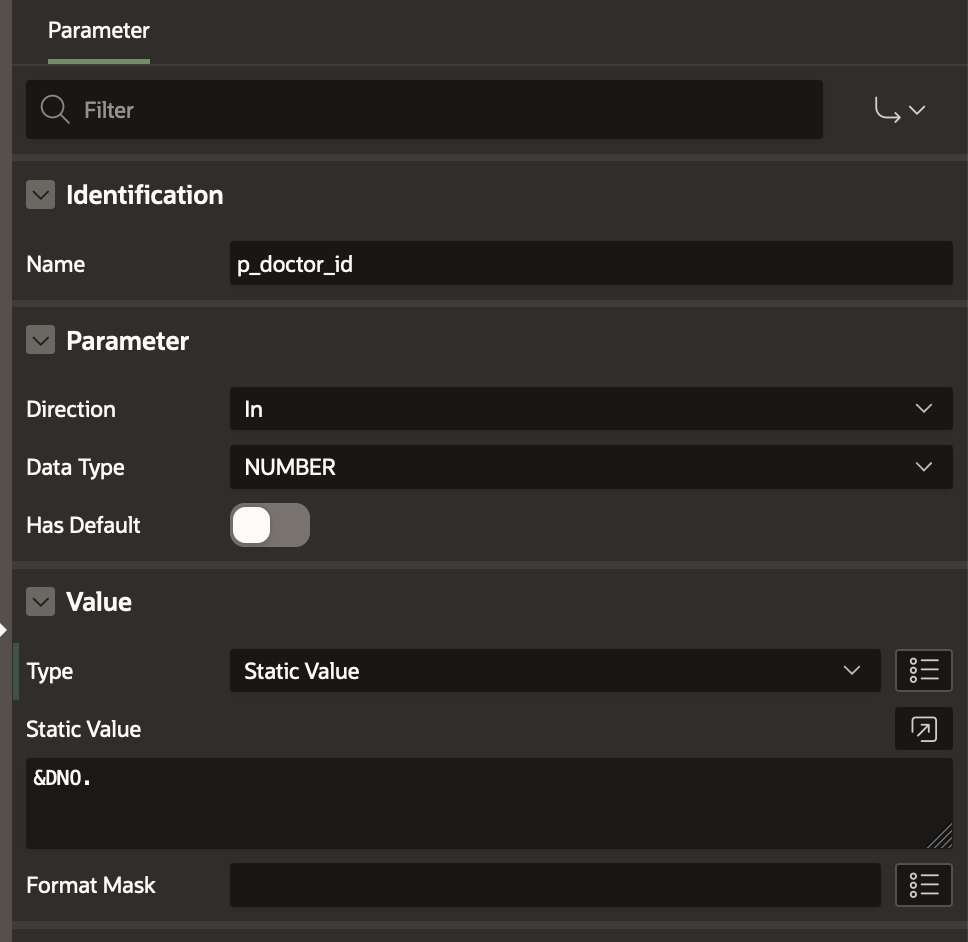This screenshot has height=942, width=968.
Task: Click the panel splitter arrow on left edge
Action: [4, 630]
